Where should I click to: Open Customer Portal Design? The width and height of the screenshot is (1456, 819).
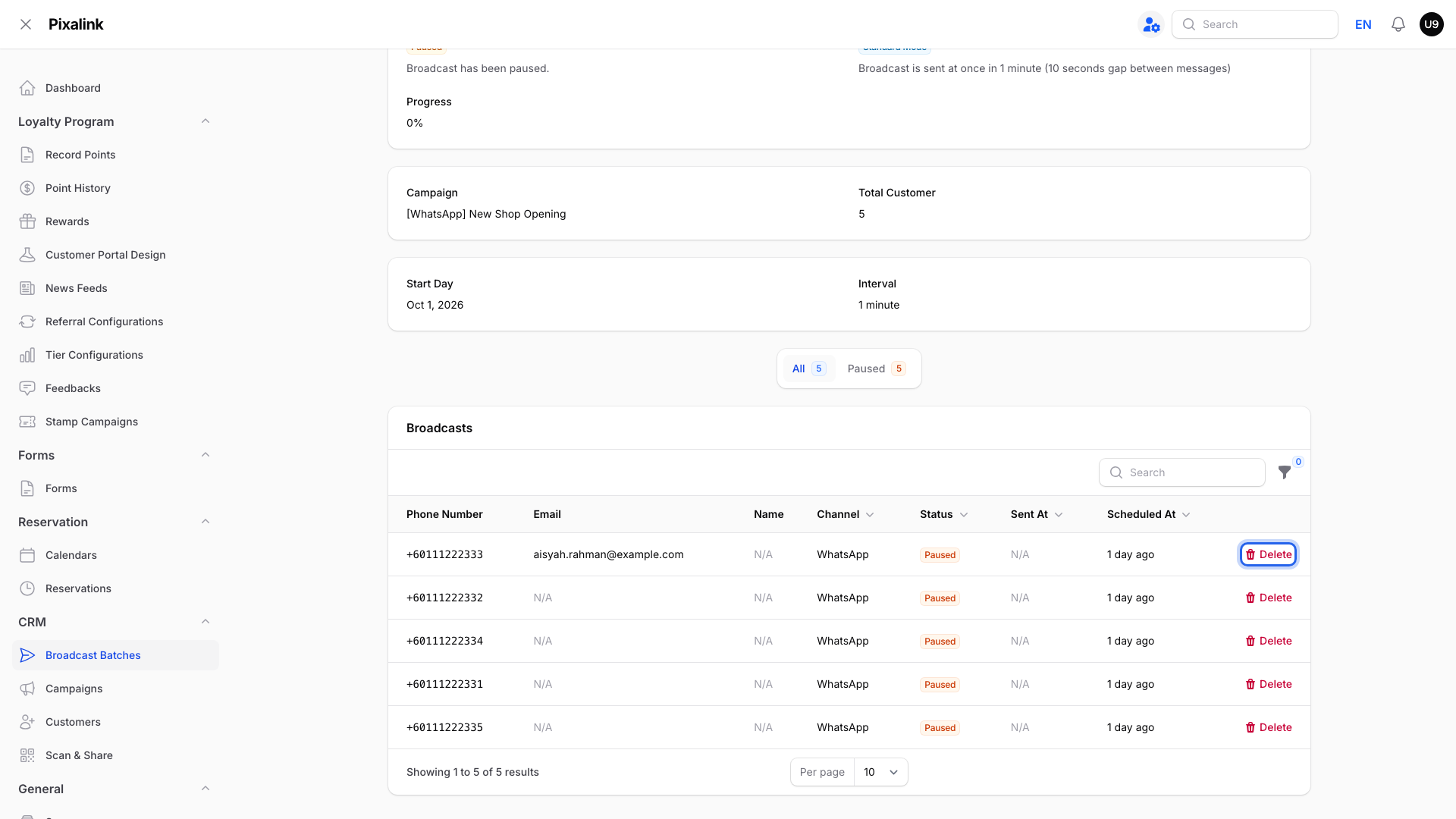click(x=115, y=255)
